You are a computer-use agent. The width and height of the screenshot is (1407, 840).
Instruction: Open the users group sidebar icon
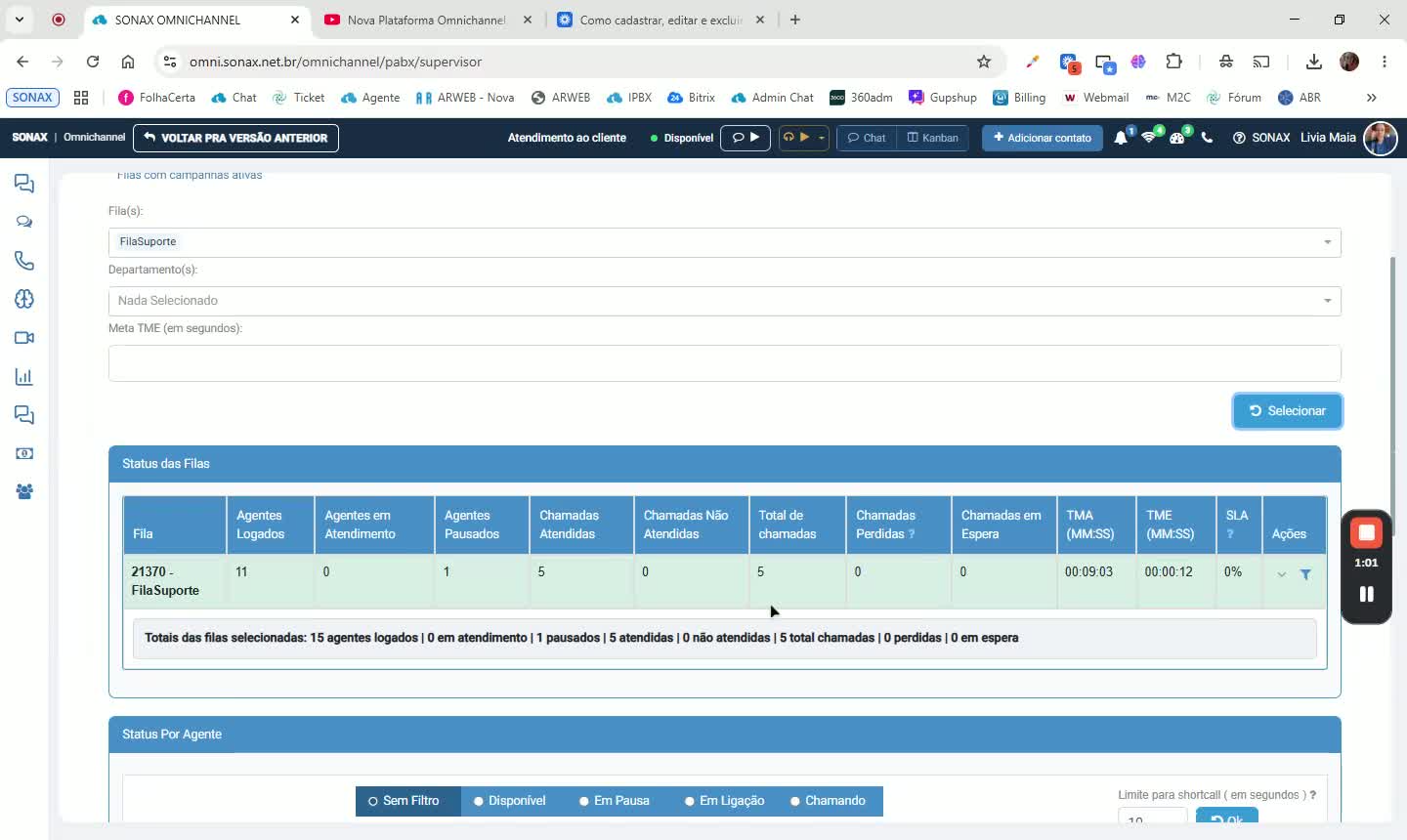click(24, 492)
